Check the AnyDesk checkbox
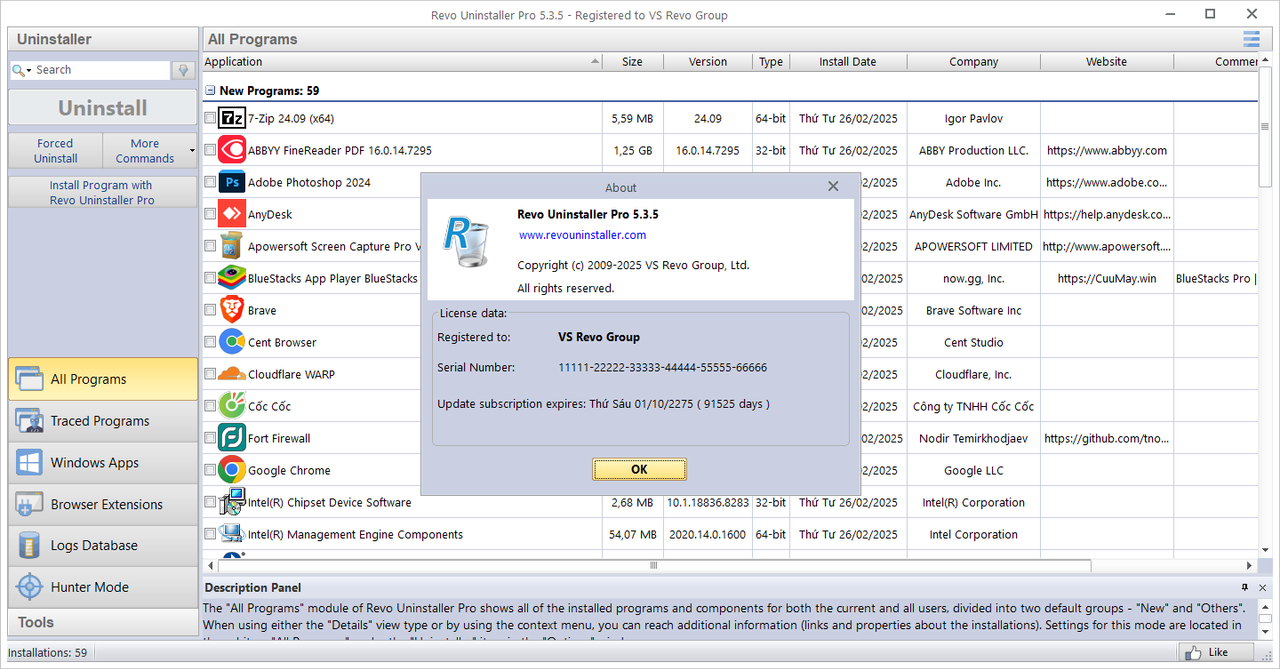The width and height of the screenshot is (1280, 669). (x=210, y=214)
